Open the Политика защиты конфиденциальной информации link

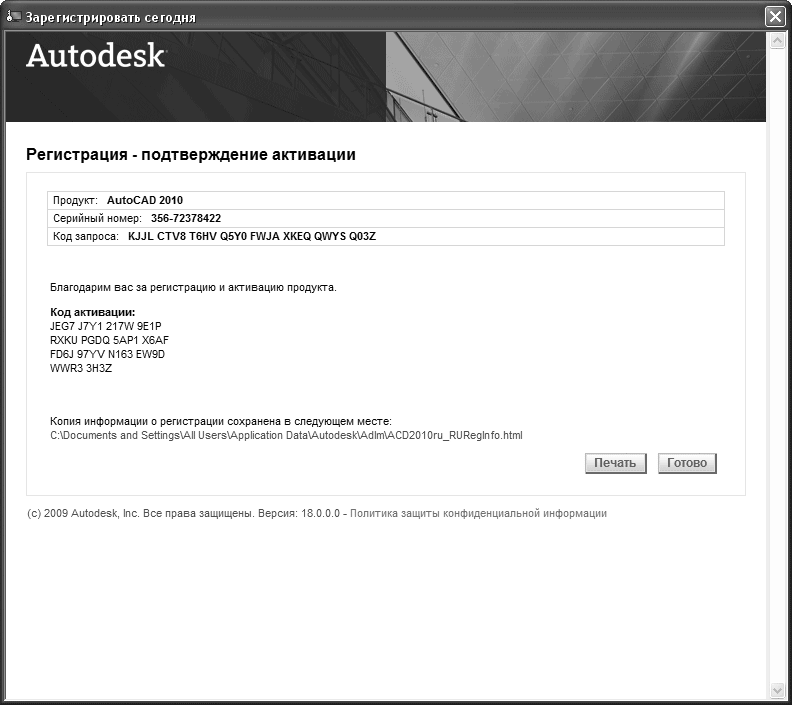(x=478, y=513)
